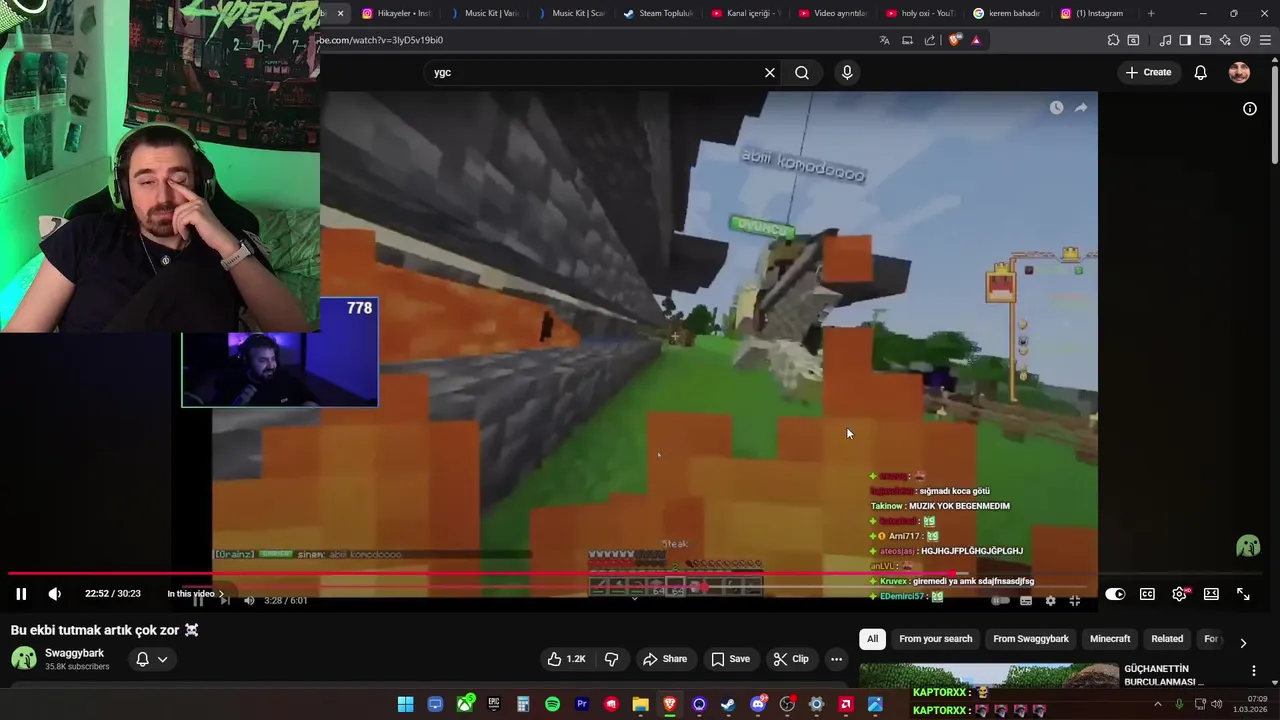
Task: Open Premiere Pro from the taskbar
Action: click(582, 704)
